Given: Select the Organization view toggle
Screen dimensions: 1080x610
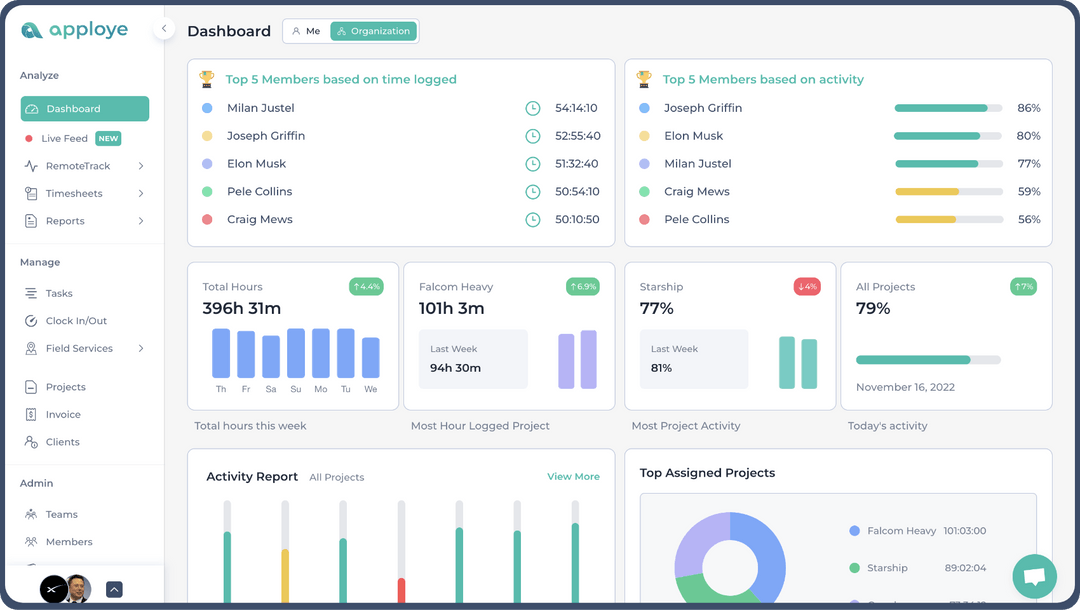Looking at the screenshot, I should (x=373, y=31).
